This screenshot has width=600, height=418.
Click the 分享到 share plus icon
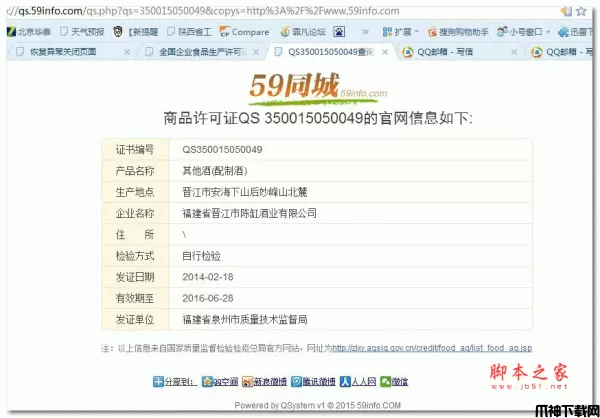tap(158, 381)
